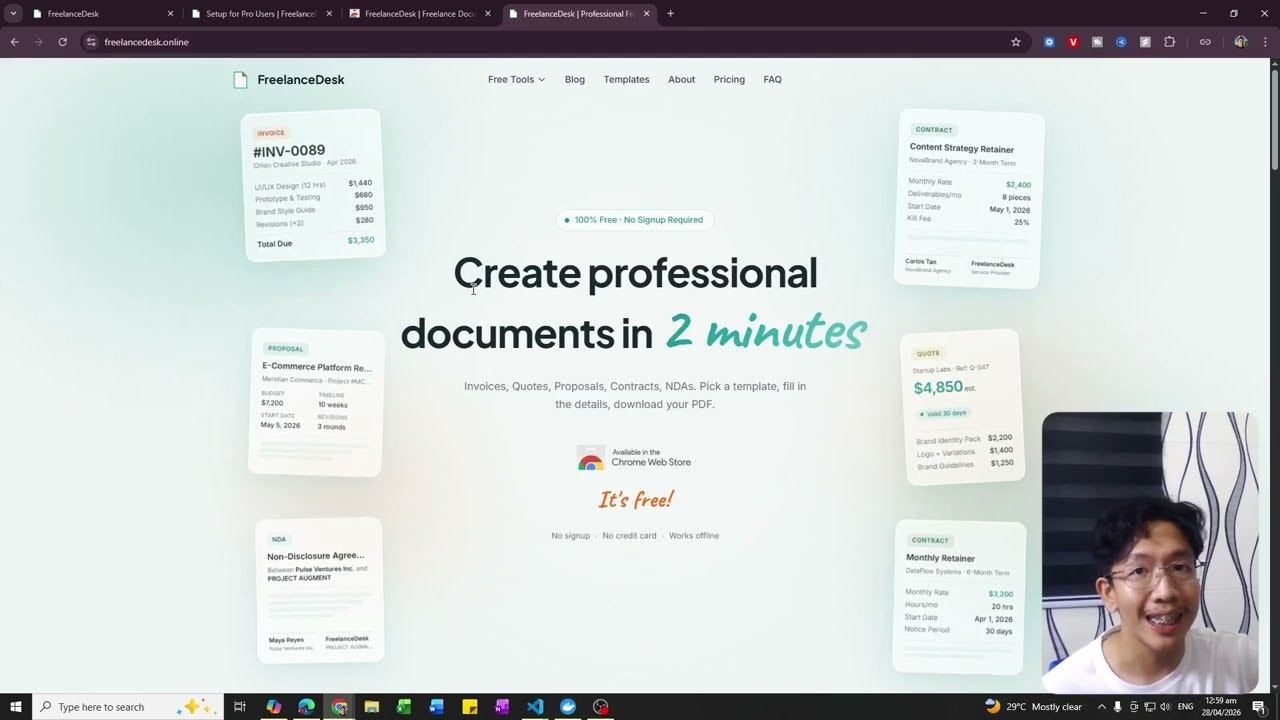Click the taskbar clock showing 12:59 am
Viewport: 1280px width, 720px height.
point(1220,707)
